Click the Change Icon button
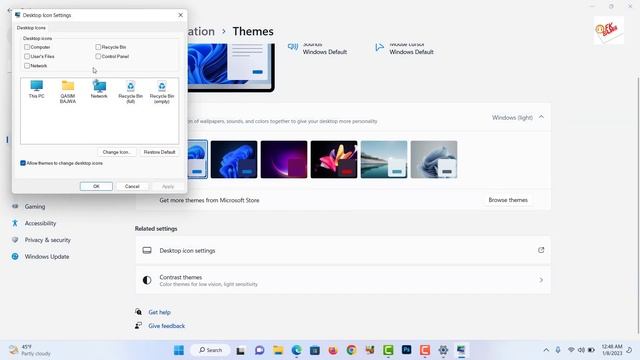 (x=117, y=152)
